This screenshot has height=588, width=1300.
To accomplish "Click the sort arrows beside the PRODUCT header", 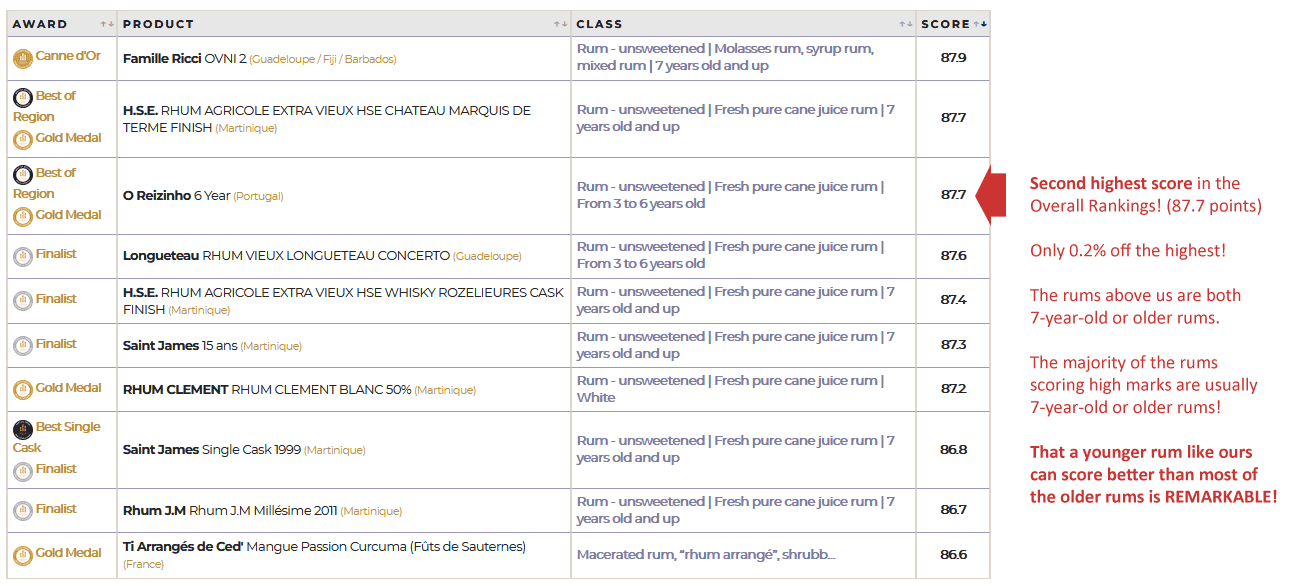I will tap(560, 24).
